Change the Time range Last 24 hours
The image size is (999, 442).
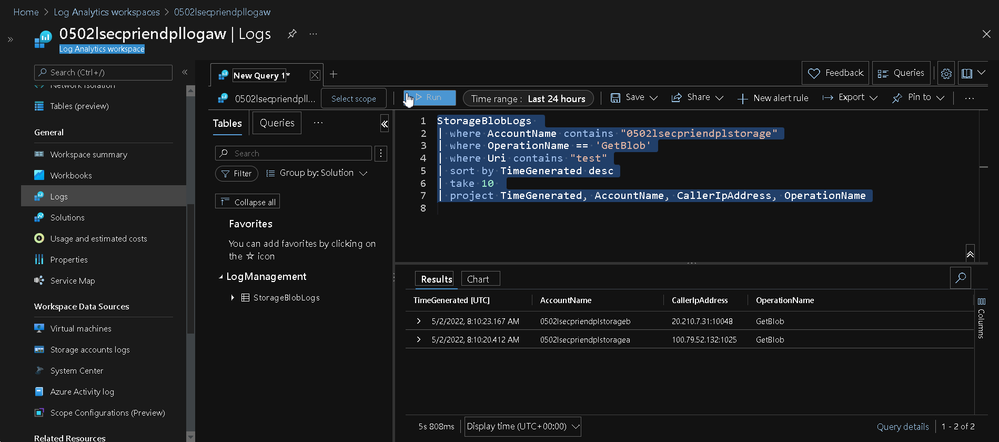tap(528, 99)
